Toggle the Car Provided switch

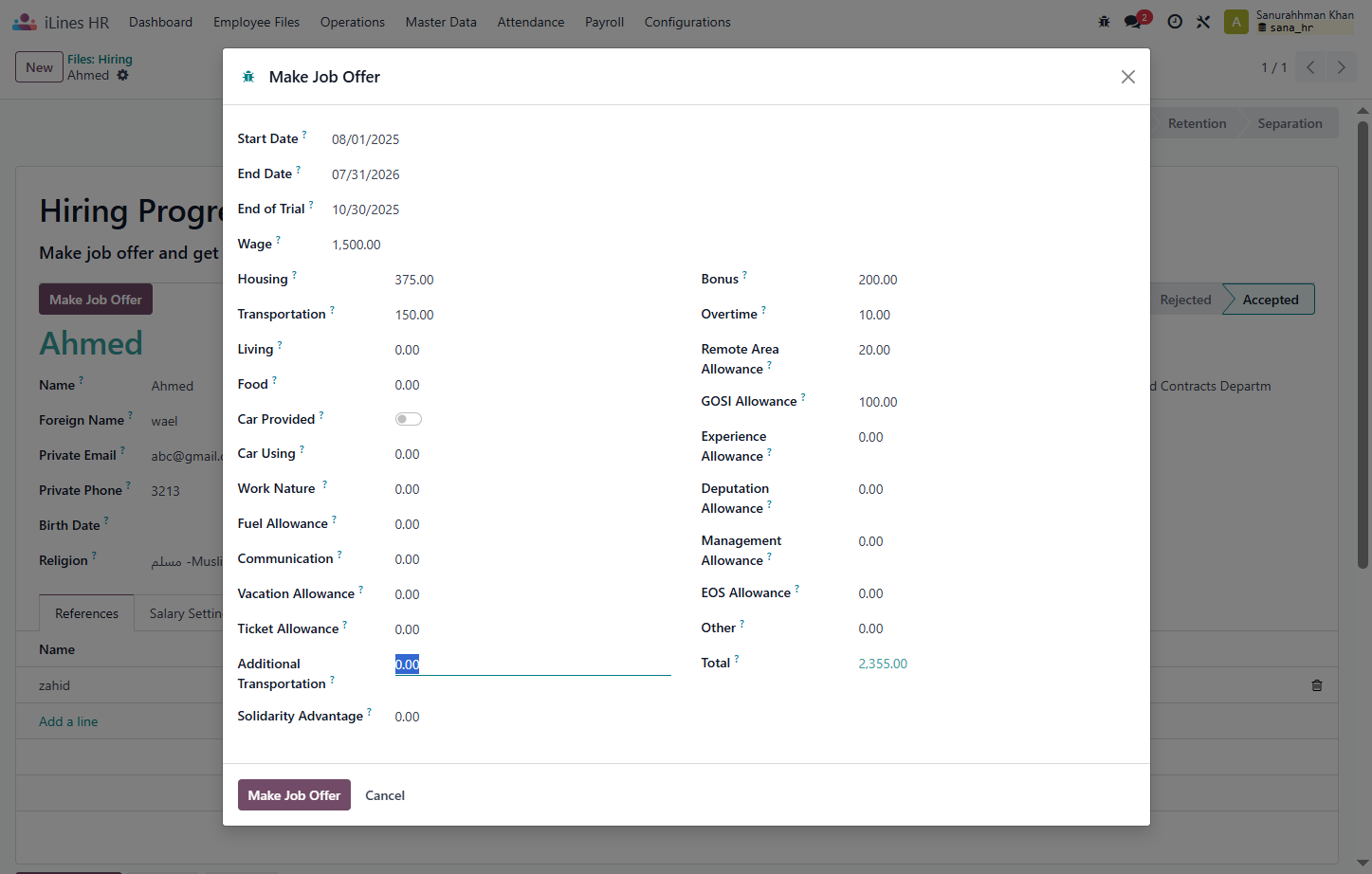(x=408, y=419)
